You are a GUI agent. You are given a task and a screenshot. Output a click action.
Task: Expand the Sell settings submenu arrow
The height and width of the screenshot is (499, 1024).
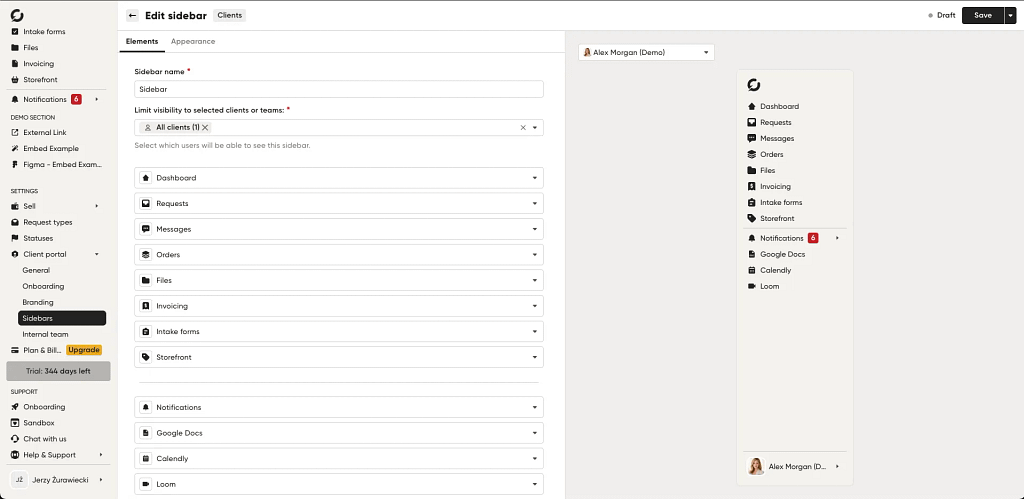pos(97,206)
